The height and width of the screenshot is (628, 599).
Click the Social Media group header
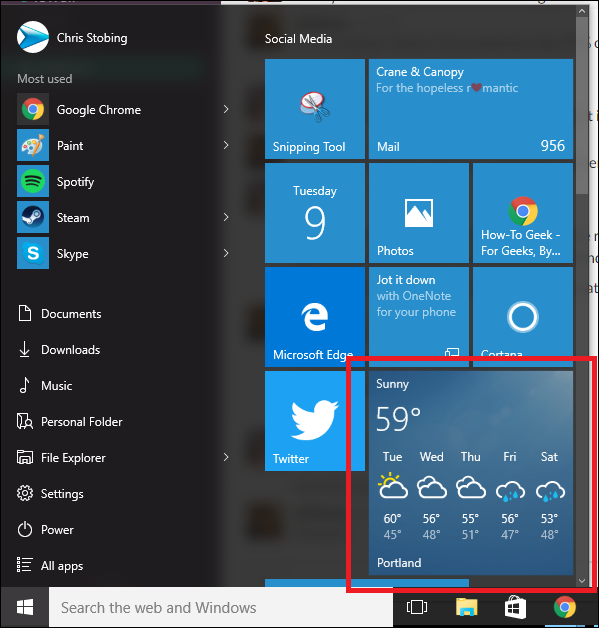pos(298,39)
